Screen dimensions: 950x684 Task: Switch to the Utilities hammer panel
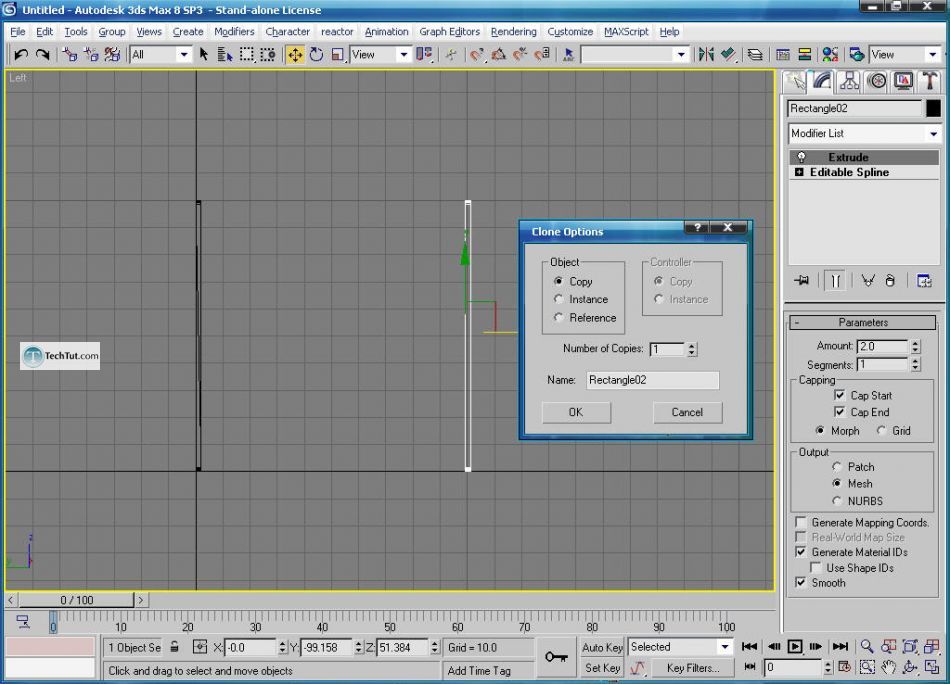pyautogui.click(x=929, y=81)
